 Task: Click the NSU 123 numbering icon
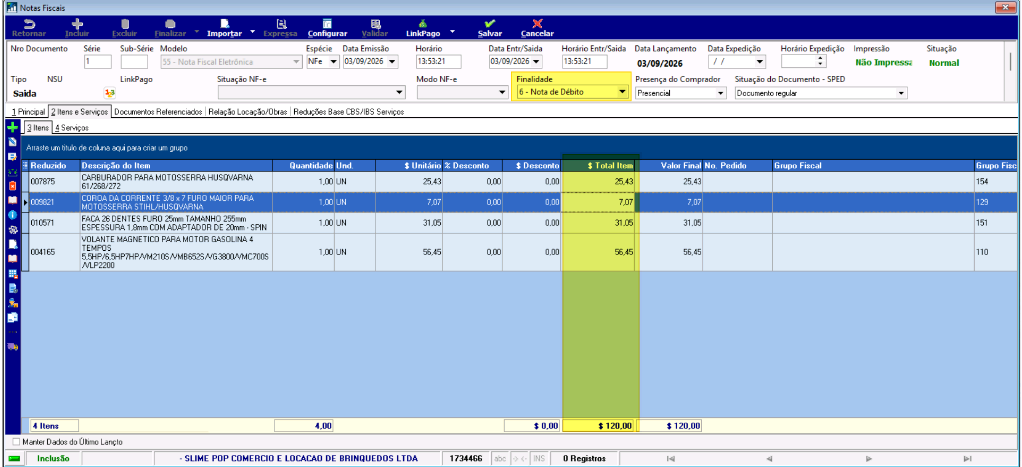point(110,93)
